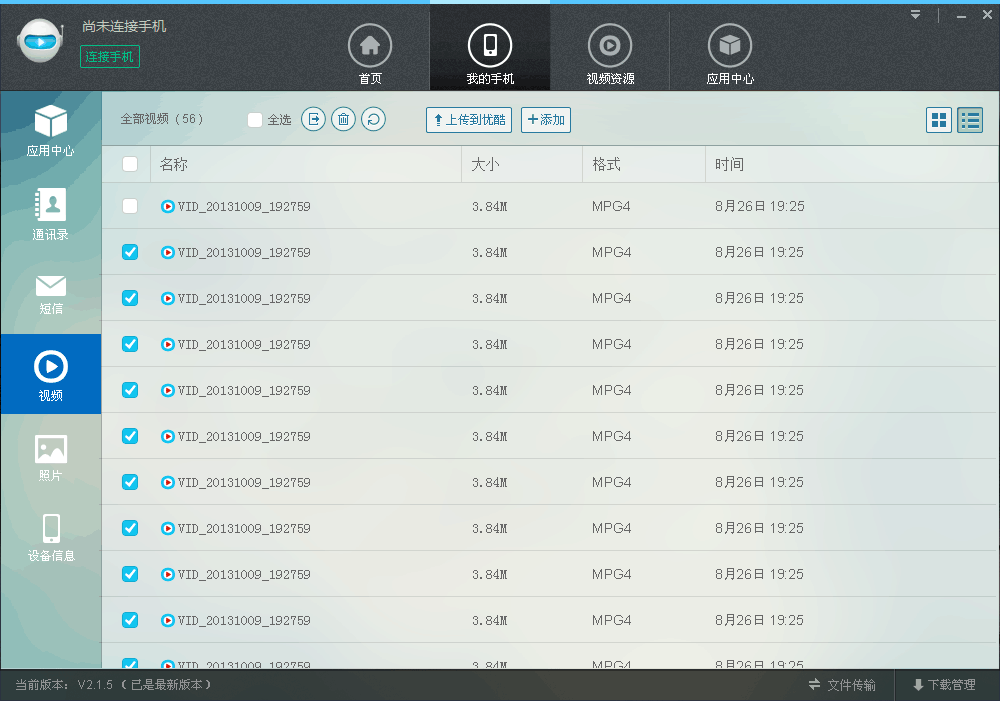Click the export videos icon in toolbar
The width and height of the screenshot is (1000, 701).
(x=314, y=120)
